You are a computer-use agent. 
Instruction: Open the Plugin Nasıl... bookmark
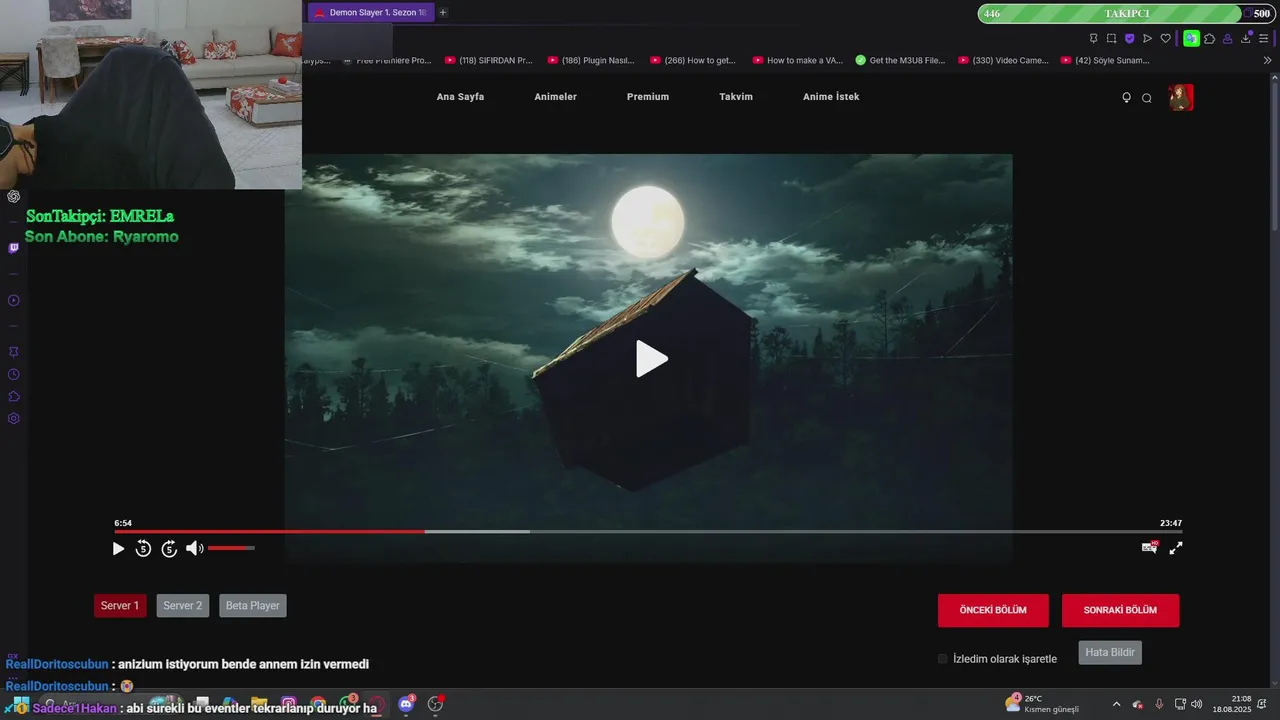(x=591, y=60)
